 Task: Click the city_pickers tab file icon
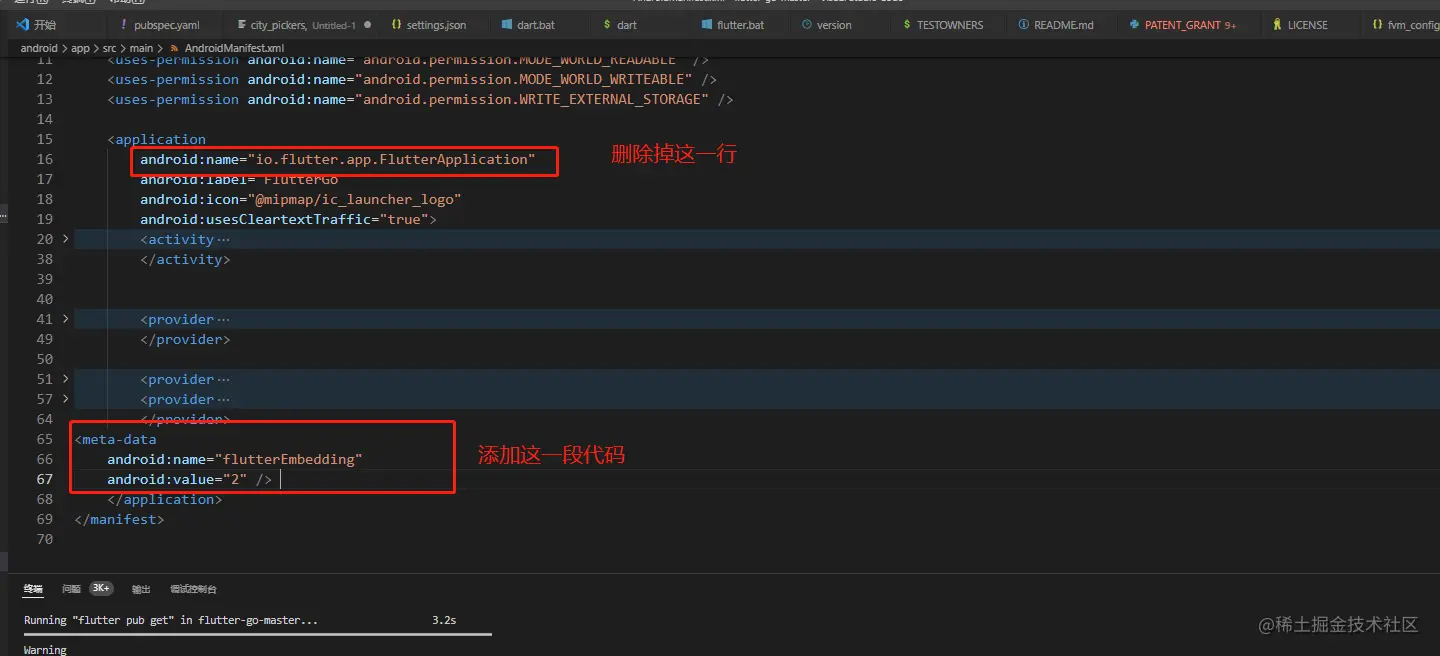click(241, 25)
